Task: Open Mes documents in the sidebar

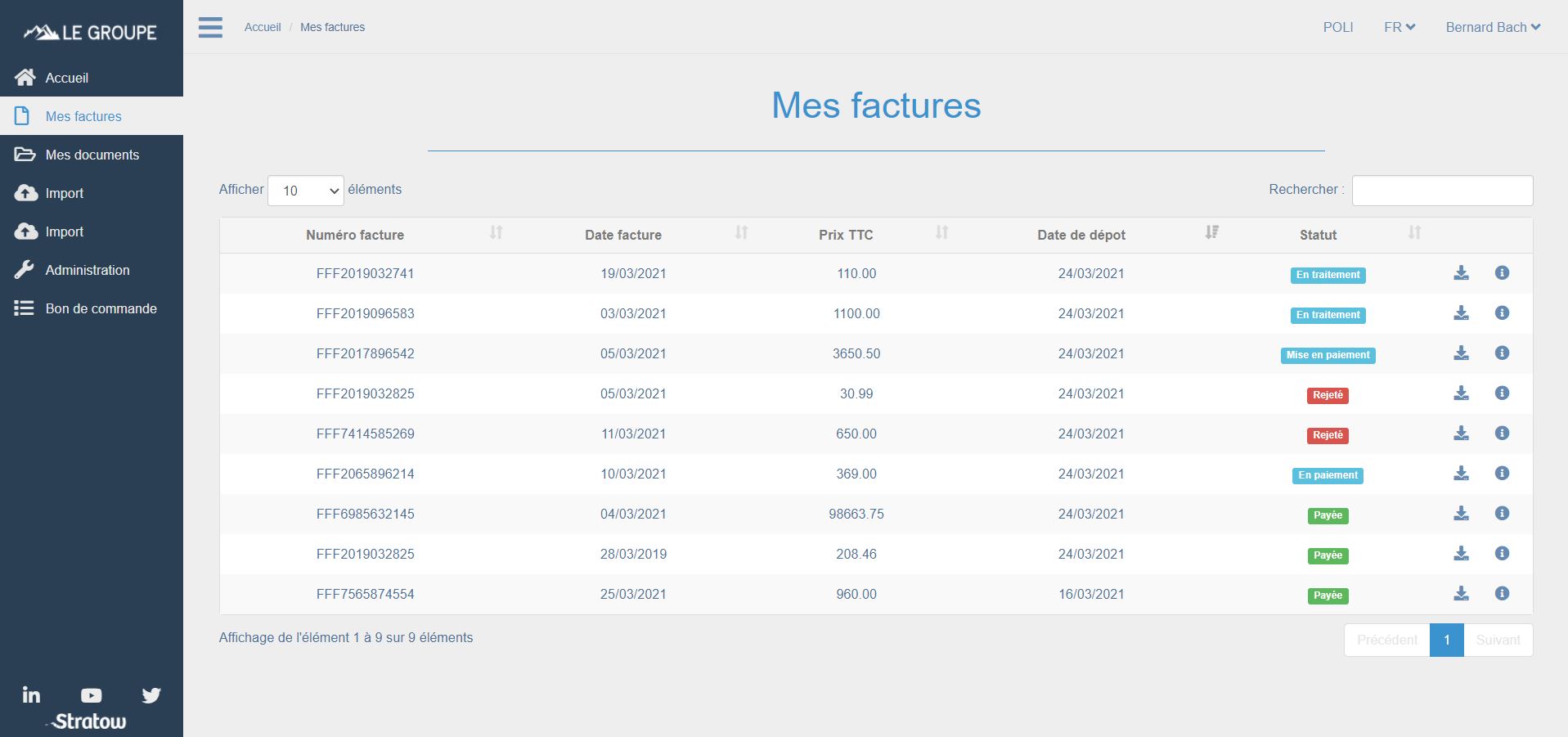Action: tap(92, 155)
